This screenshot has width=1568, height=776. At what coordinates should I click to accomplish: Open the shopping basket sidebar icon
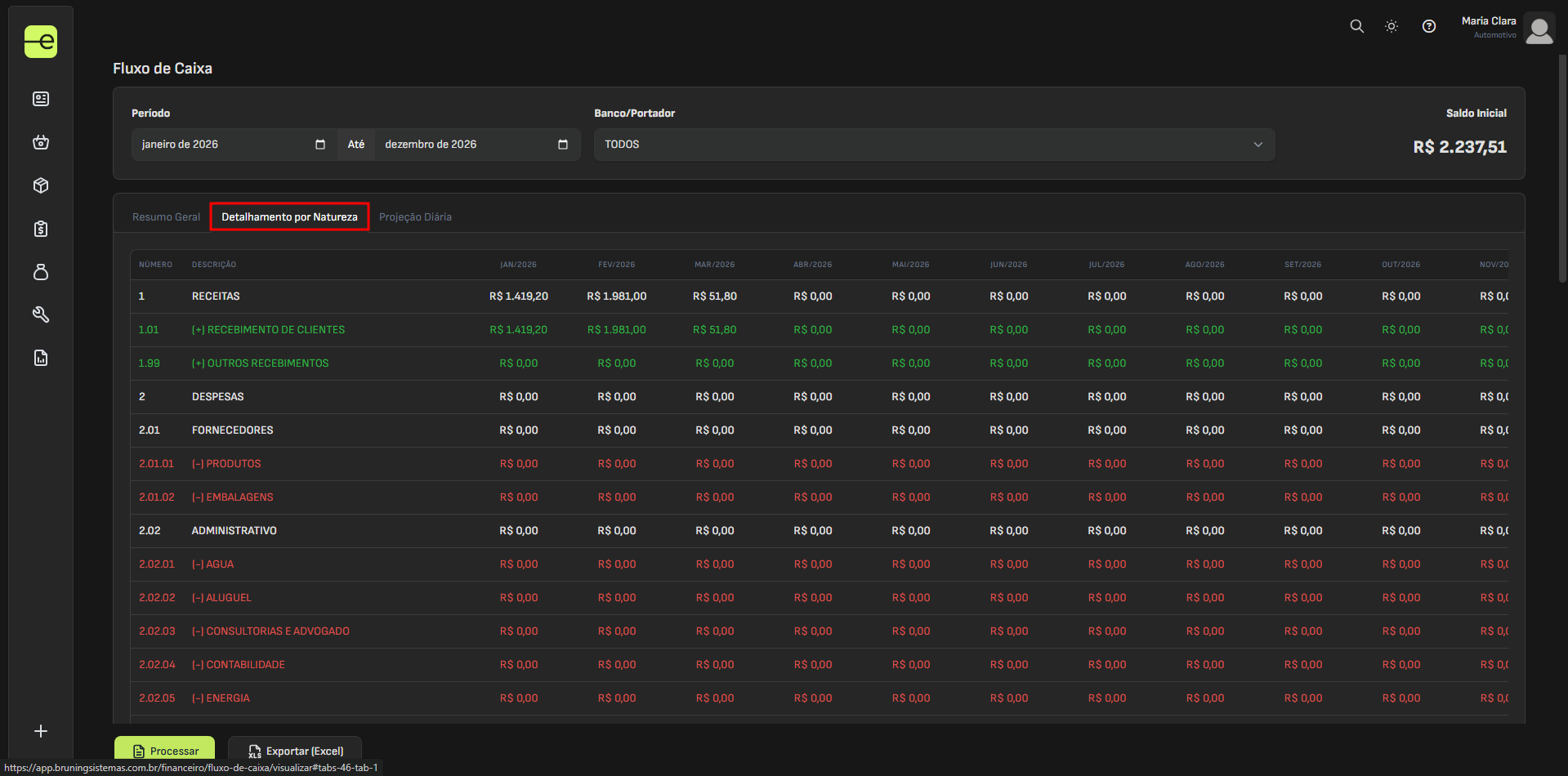[x=41, y=142]
